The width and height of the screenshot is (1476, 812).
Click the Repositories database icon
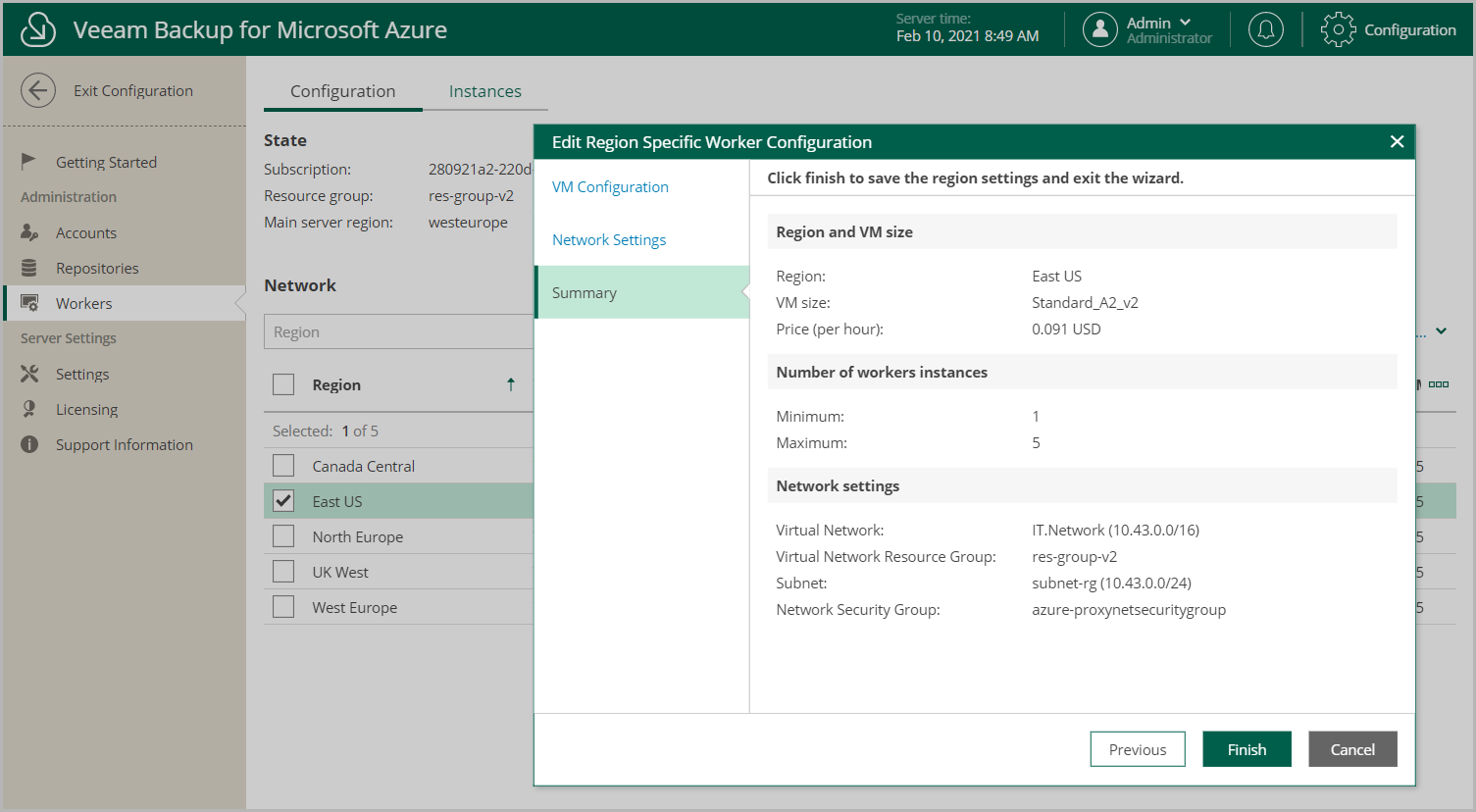(29, 268)
